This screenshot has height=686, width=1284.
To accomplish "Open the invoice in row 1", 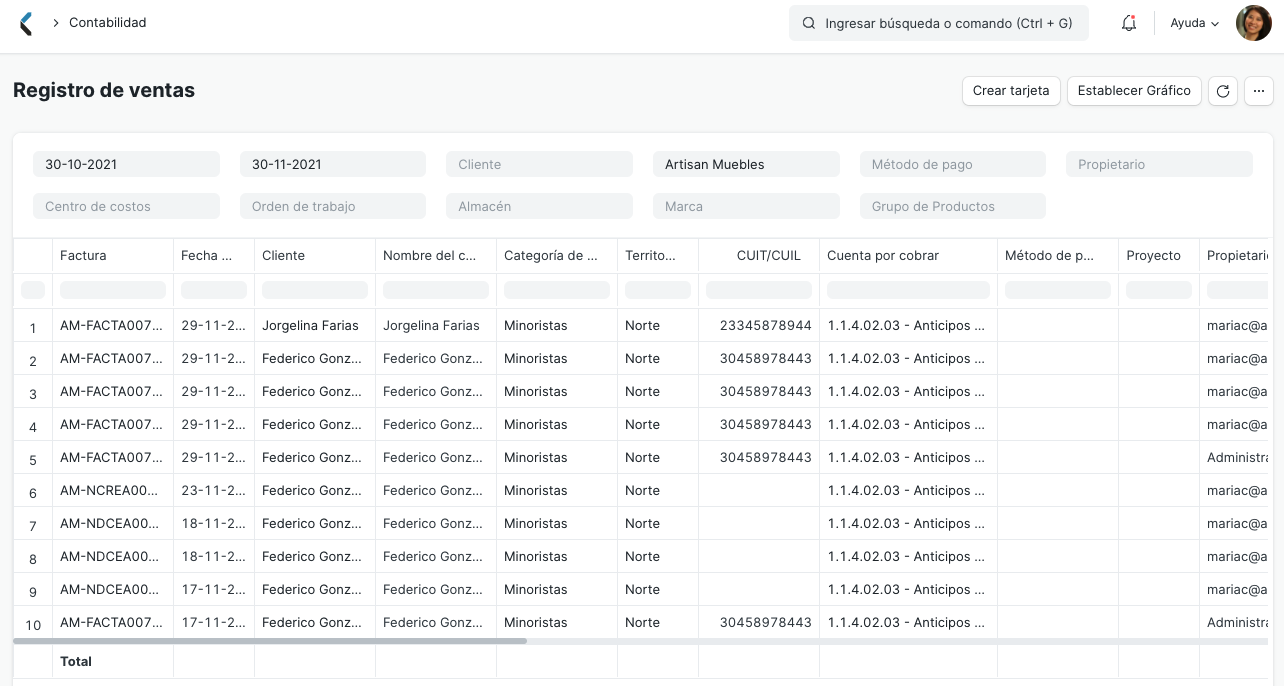I will [x=112, y=325].
